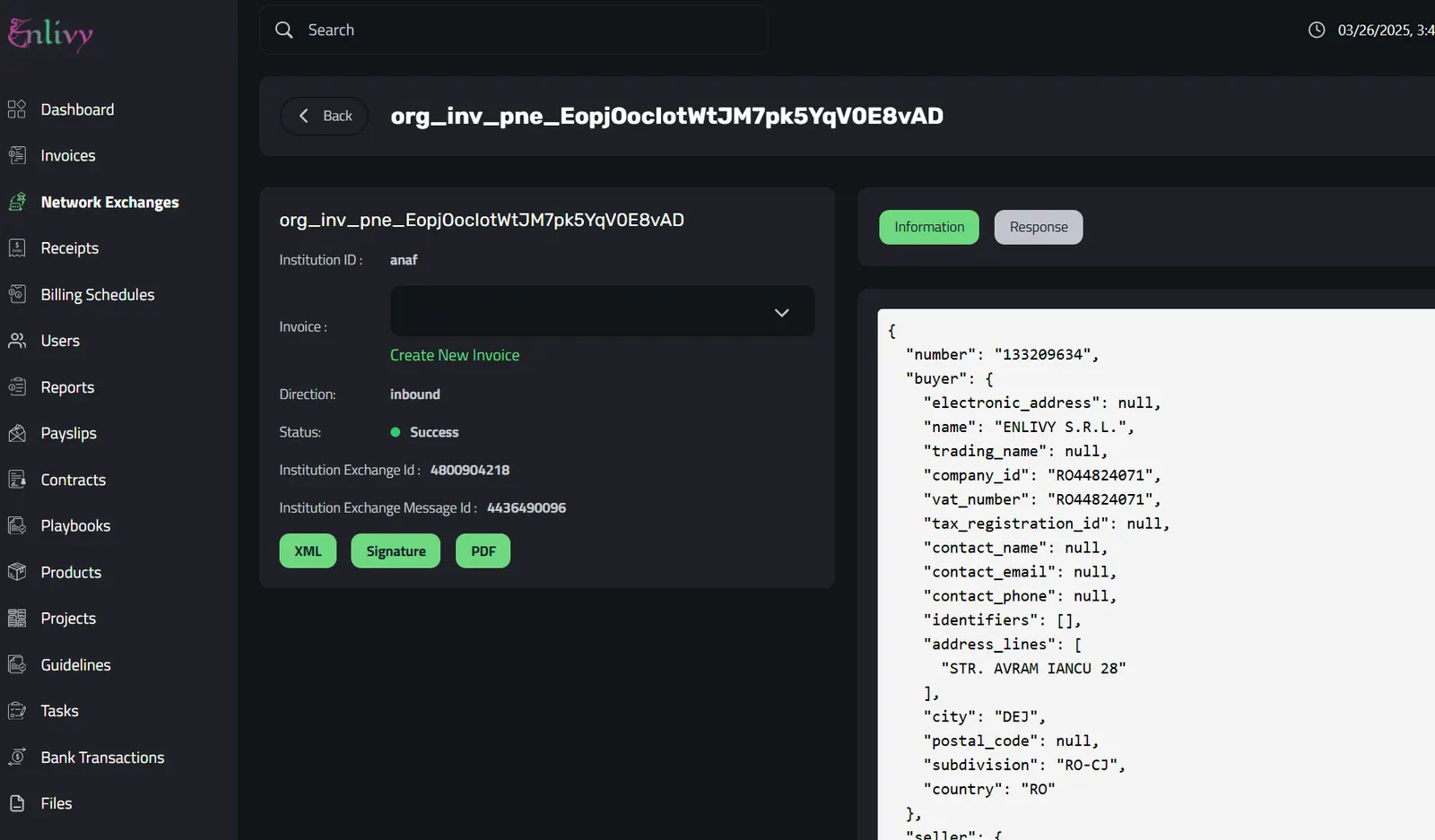Open the Projects sidebar icon
The width and height of the screenshot is (1435, 840).
(x=17, y=618)
